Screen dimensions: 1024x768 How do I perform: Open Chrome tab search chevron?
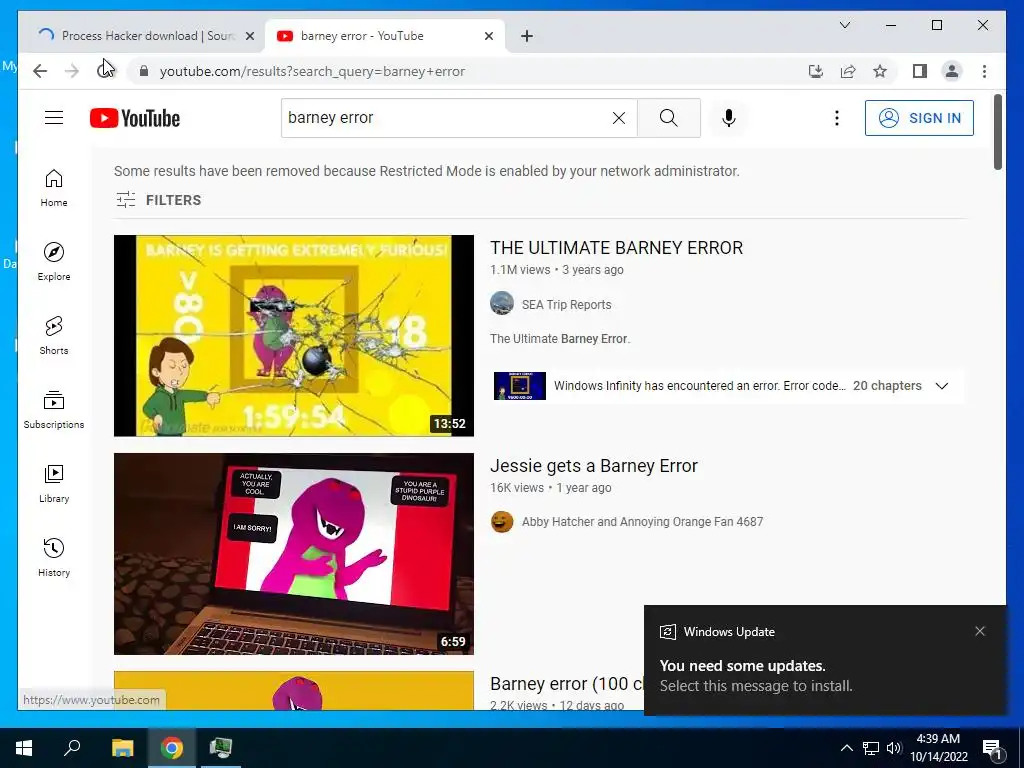tap(844, 25)
